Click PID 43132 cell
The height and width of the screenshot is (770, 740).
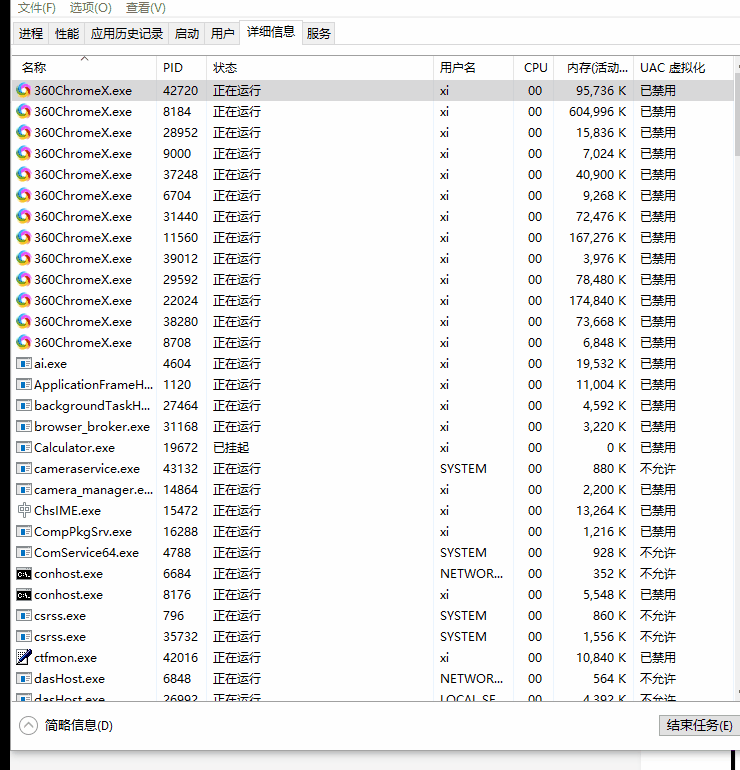pyautogui.click(x=180, y=468)
